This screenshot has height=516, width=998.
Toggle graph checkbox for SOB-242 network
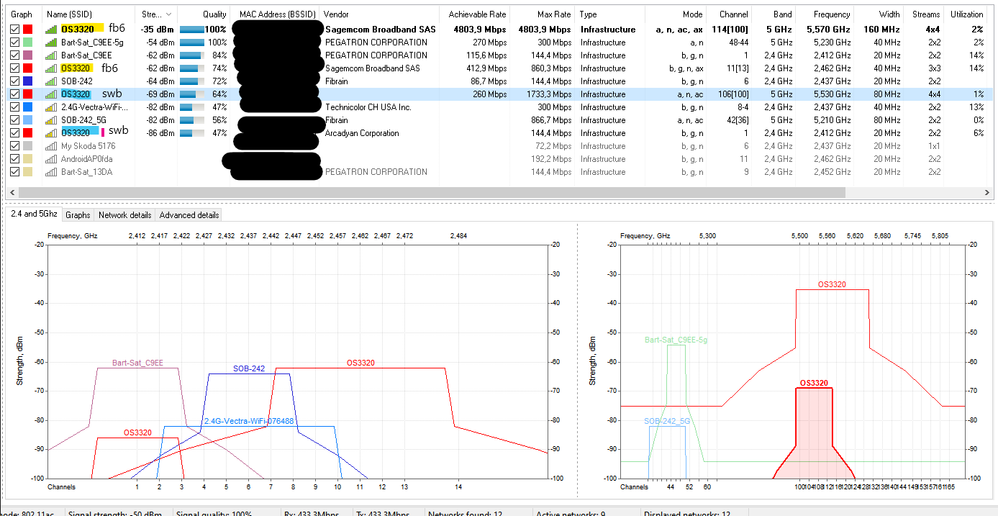(14, 80)
